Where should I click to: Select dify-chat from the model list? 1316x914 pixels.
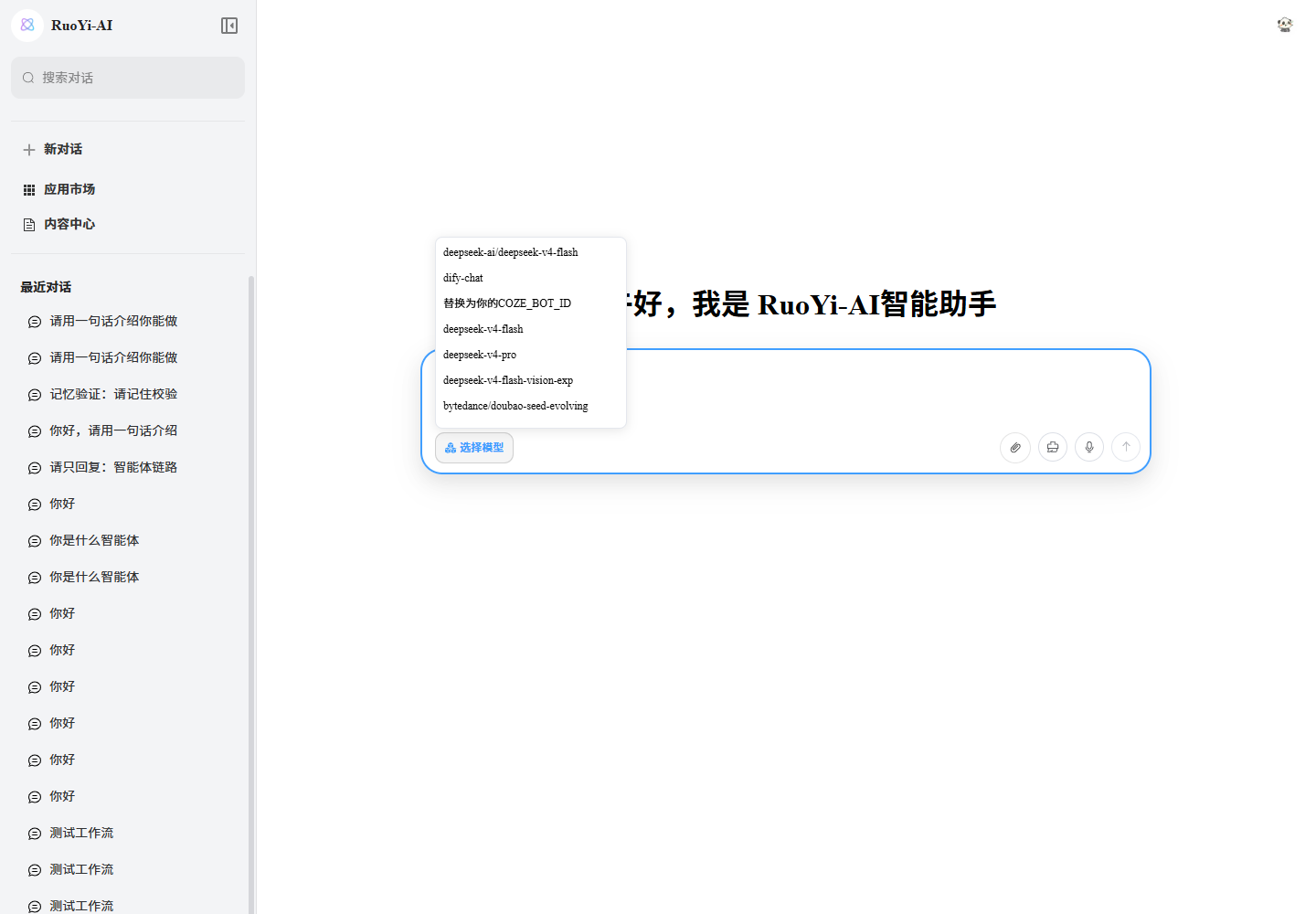point(531,278)
